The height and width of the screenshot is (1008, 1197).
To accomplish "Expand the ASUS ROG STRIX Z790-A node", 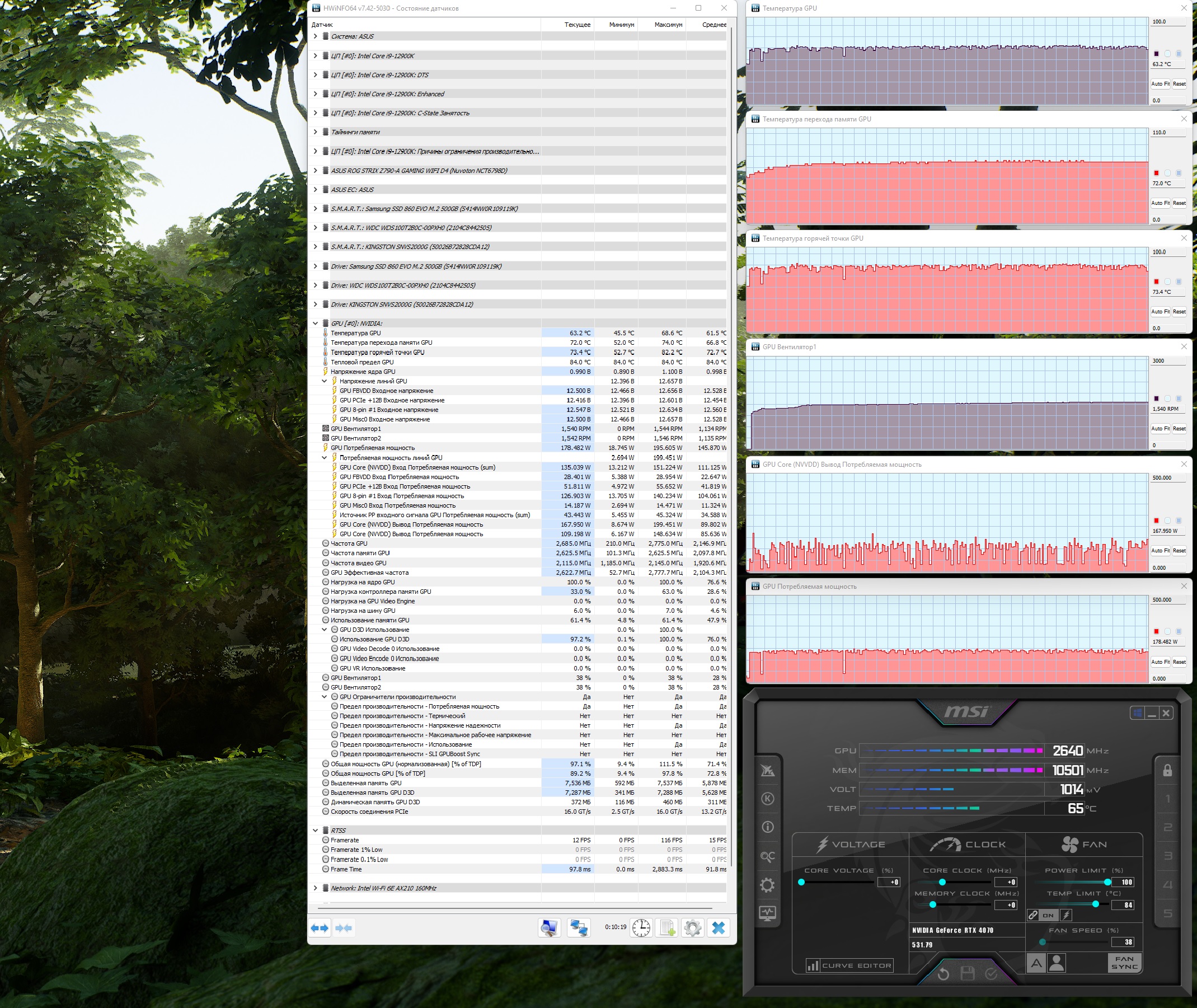I will pyautogui.click(x=315, y=170).
